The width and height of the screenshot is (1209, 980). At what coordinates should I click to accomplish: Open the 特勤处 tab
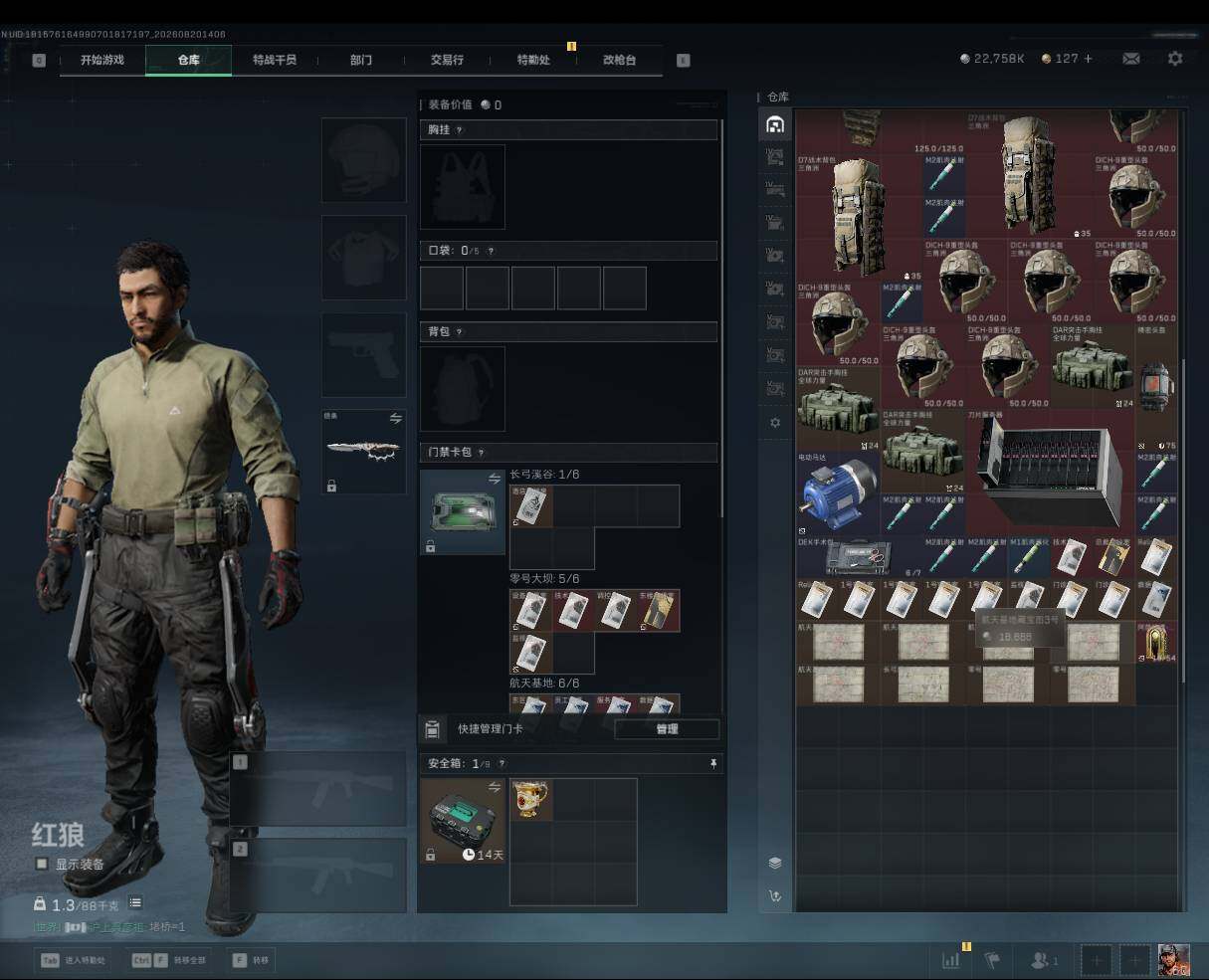(533, 60)
